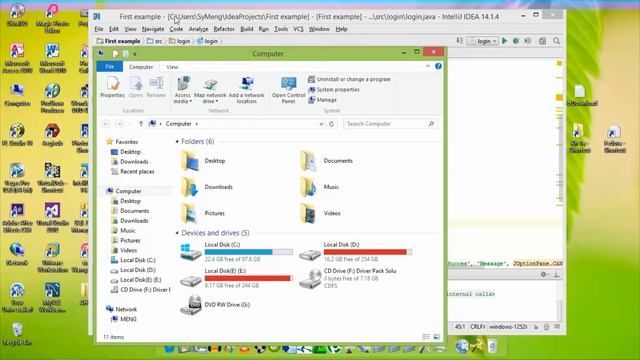
Task: Switch to the View ribbon tab
Action: click(x=172, y=67)
